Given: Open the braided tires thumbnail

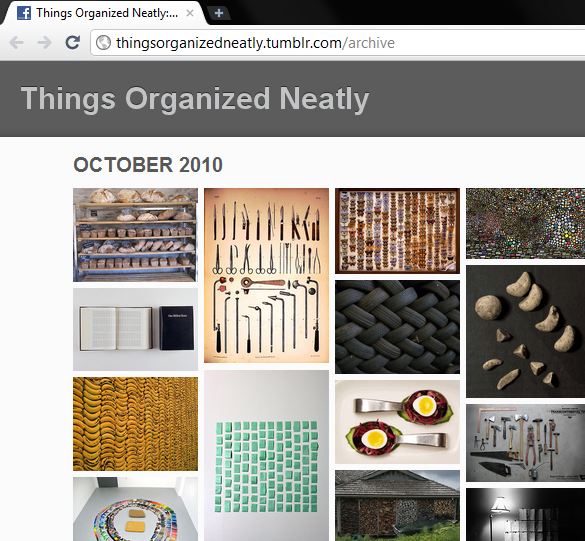Looking at the screenshot, I should [397, 327].
